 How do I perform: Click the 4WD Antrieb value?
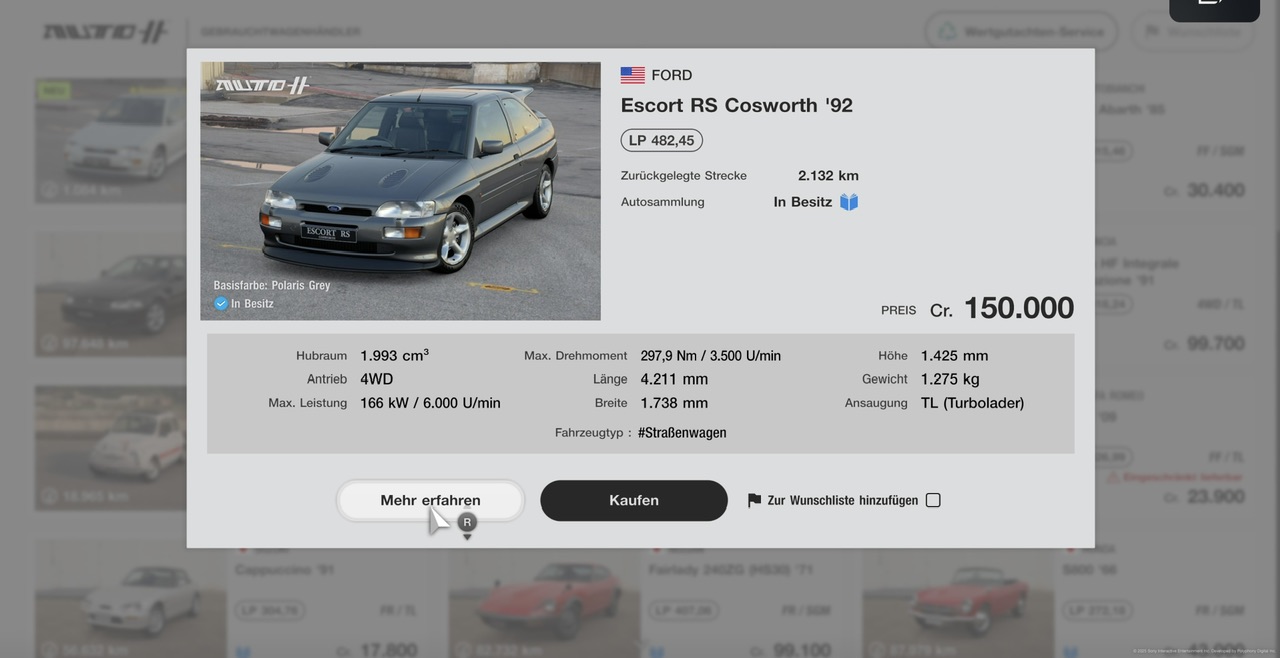[x=376, y=379]
